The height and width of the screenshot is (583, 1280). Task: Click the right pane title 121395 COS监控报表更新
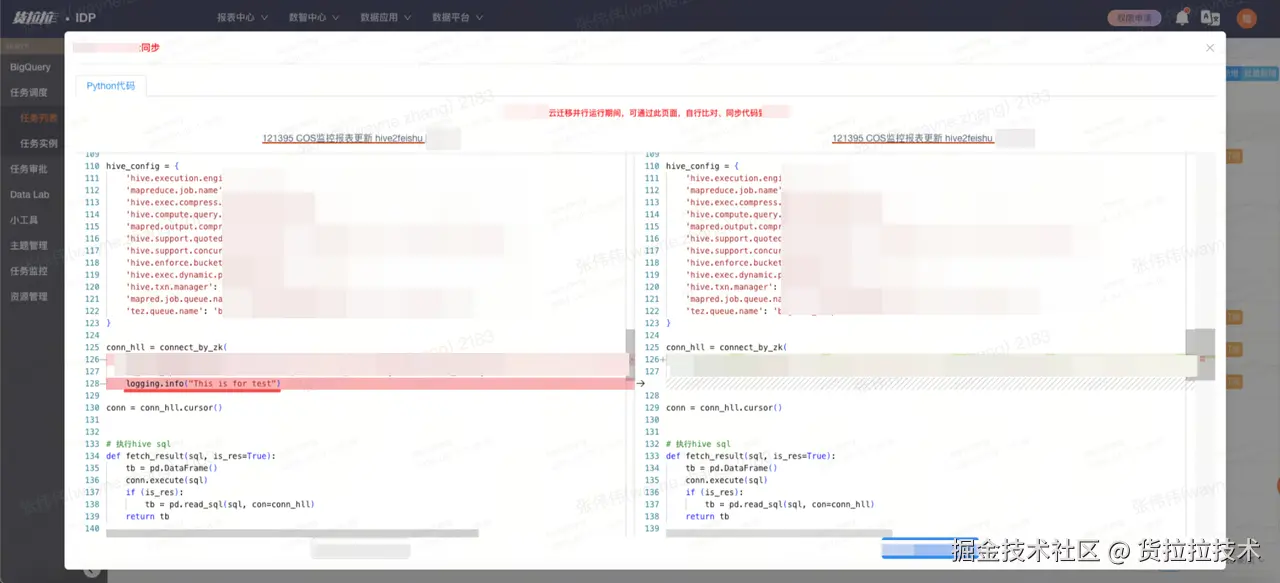913,138
